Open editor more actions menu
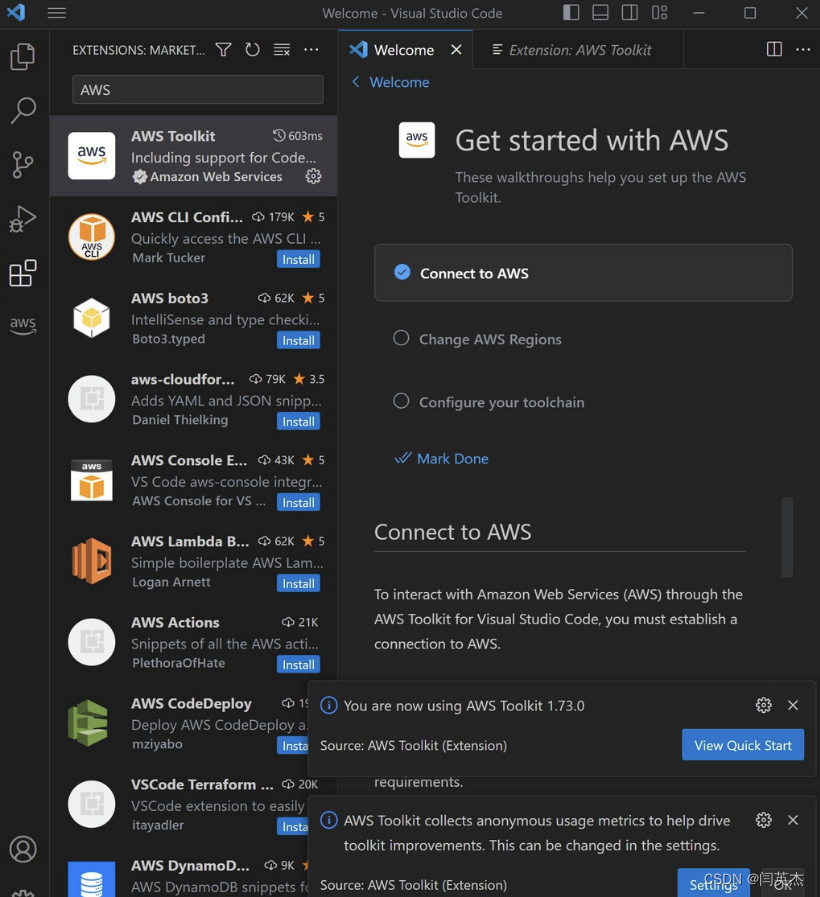The image size is (820, 897). click(803, 49)
